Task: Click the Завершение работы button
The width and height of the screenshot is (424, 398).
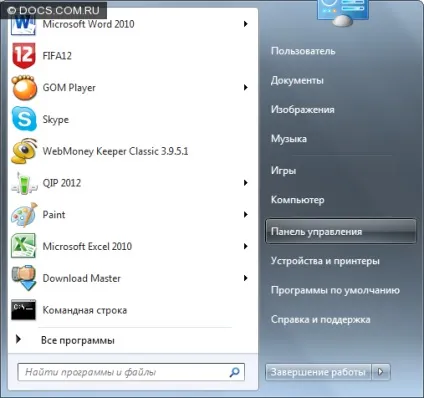Action: click(318, 372)
